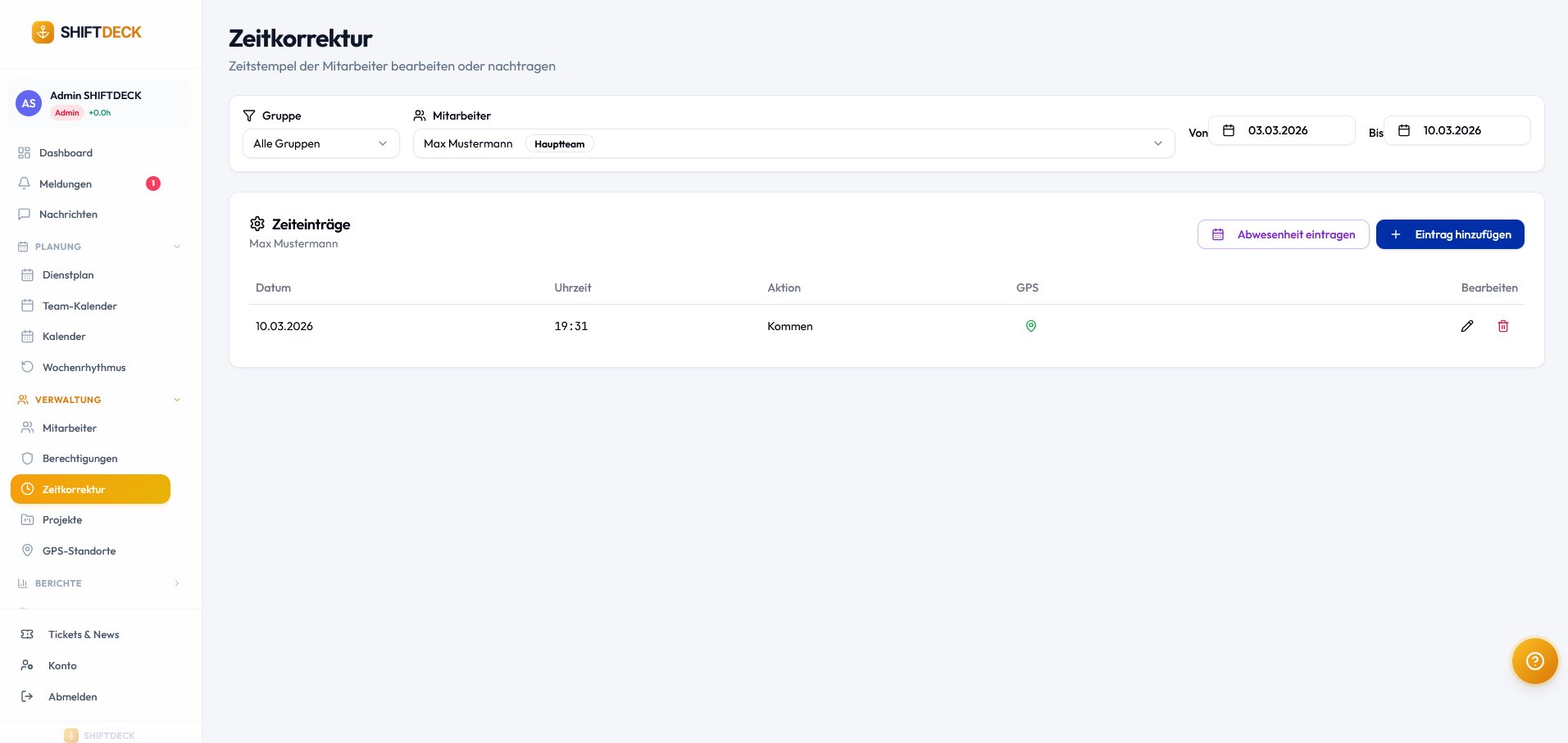Open the orange help question mark button

(x=1534, y=661)
